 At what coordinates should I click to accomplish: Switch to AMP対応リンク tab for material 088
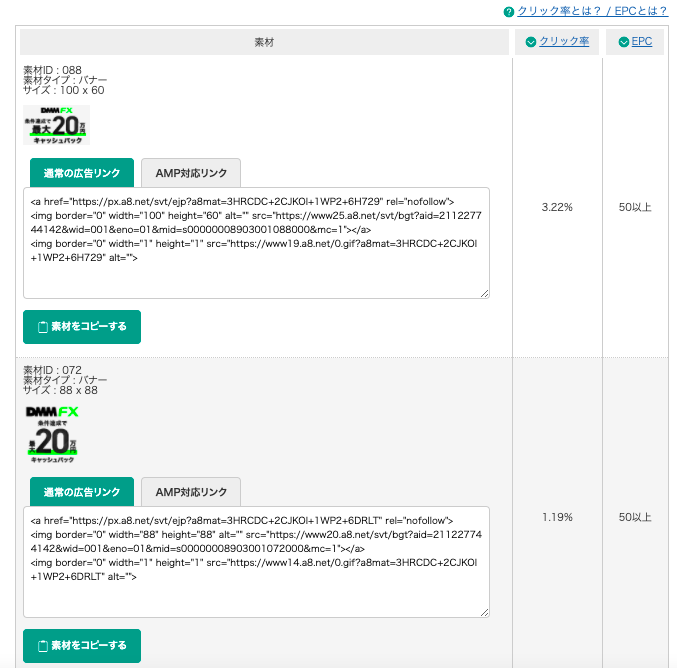coord(191,173)
